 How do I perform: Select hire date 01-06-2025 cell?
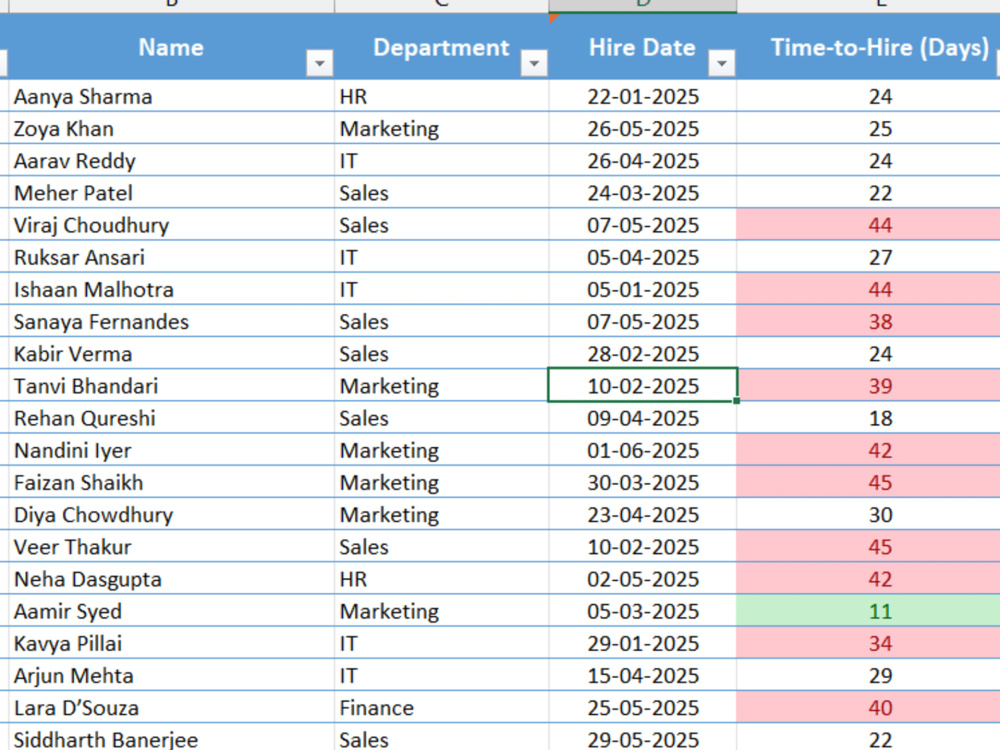click(642, 450)
